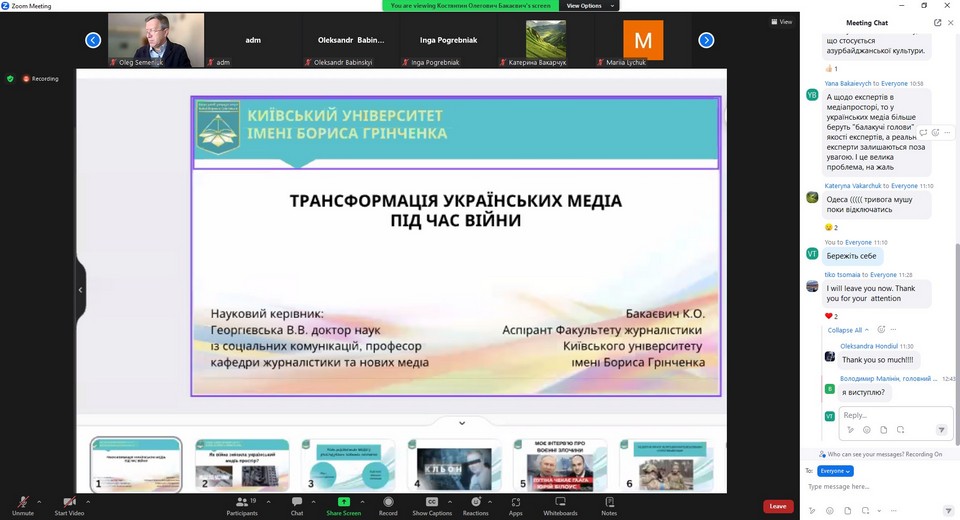The height and width of the screenshot is (520, 960).
Task: Open the View layout menu
Action: tap(781, 21)
